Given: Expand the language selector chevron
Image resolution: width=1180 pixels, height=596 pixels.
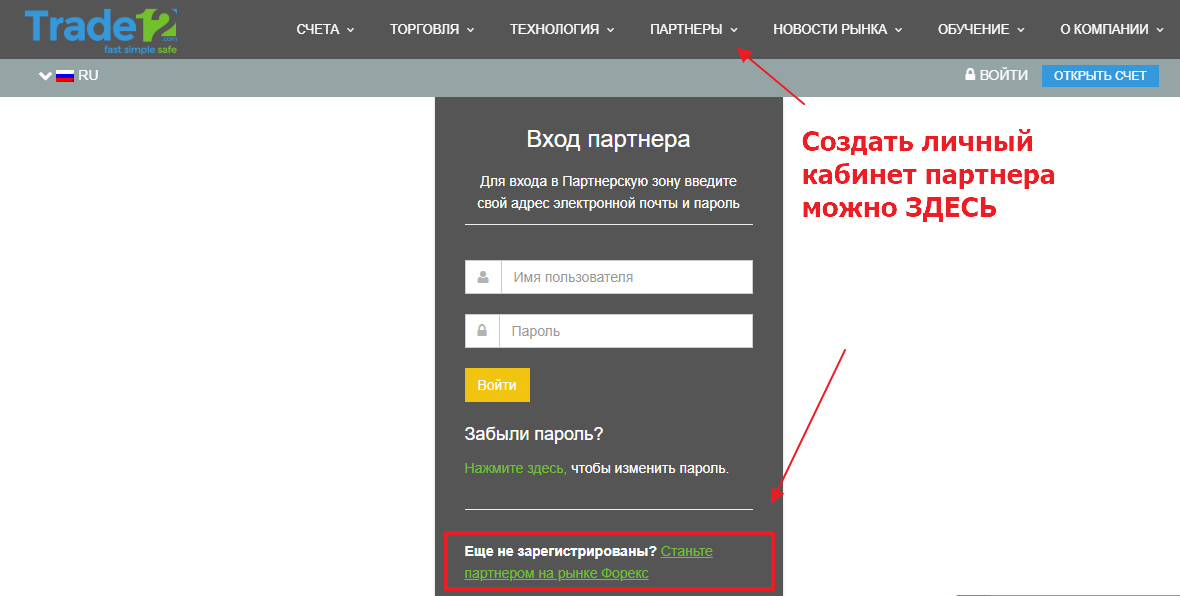Looking at the screenshot, I should (45, 76).
